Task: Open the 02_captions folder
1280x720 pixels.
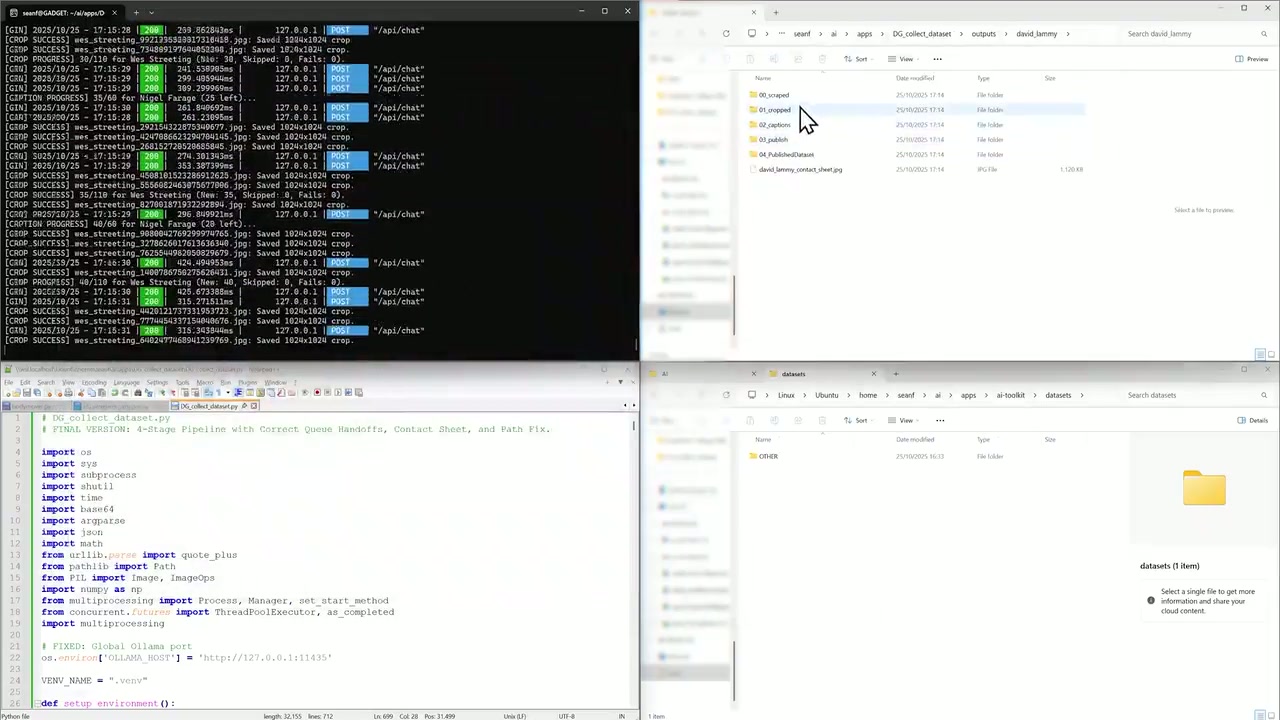Action: pyautogui.click(x=774, y=125)
